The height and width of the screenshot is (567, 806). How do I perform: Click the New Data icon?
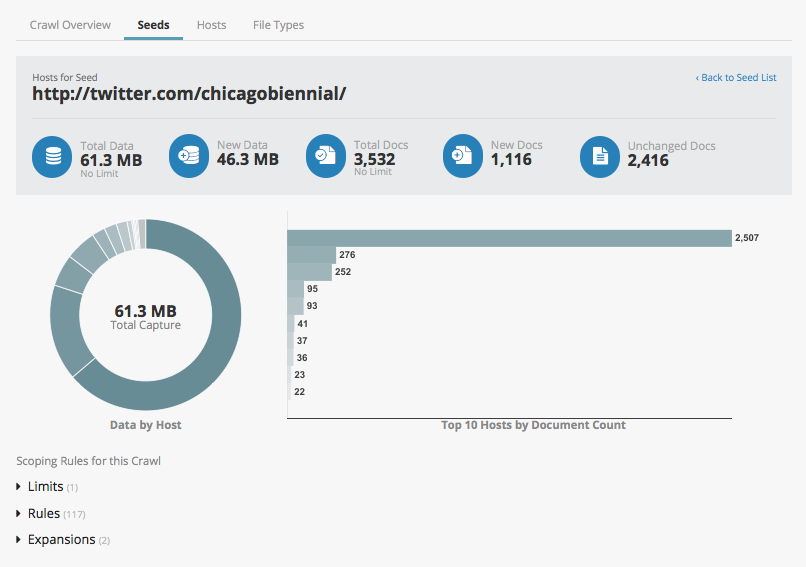tap(189, 157)
